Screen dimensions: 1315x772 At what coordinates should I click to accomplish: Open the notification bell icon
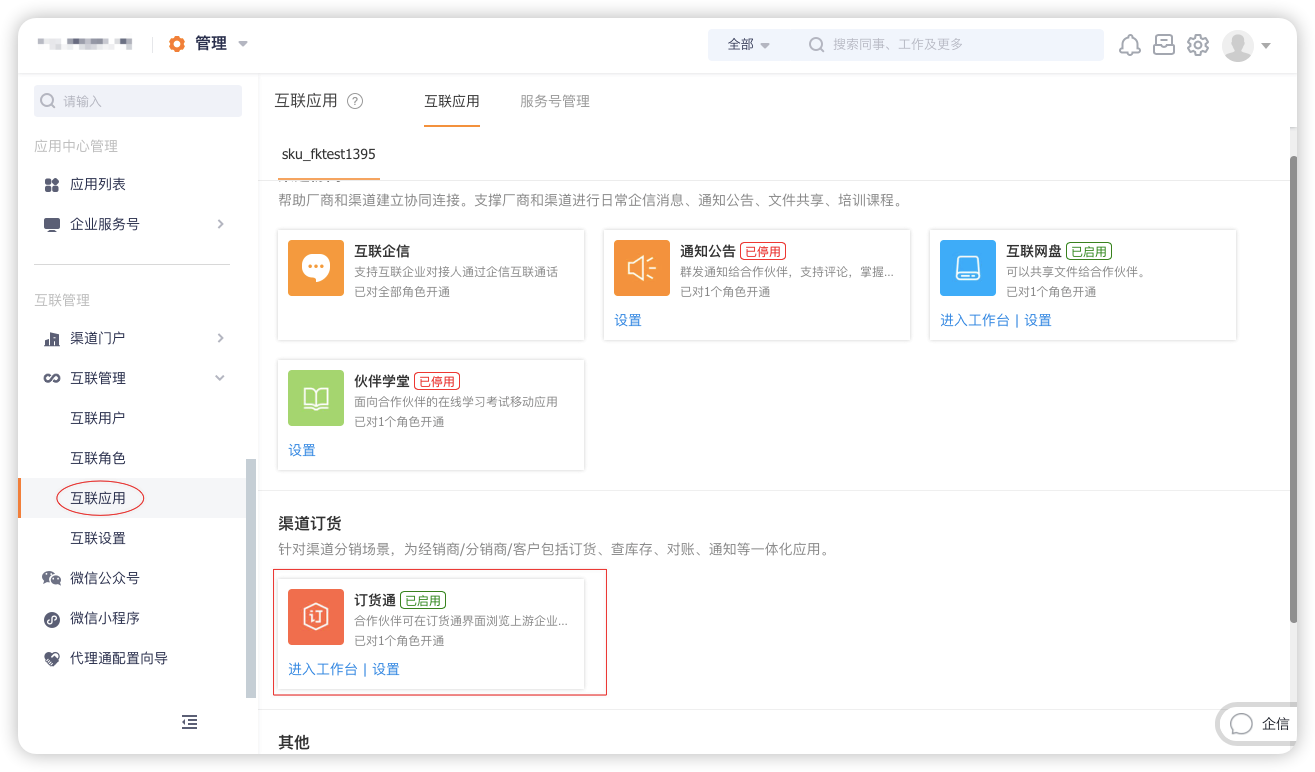pyautogui.click(x=1130, y=45)
